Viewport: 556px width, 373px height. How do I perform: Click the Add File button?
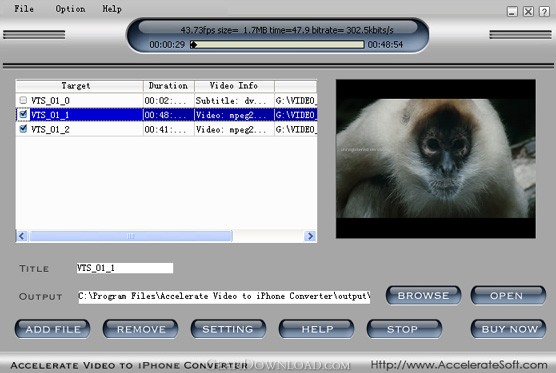52,329
